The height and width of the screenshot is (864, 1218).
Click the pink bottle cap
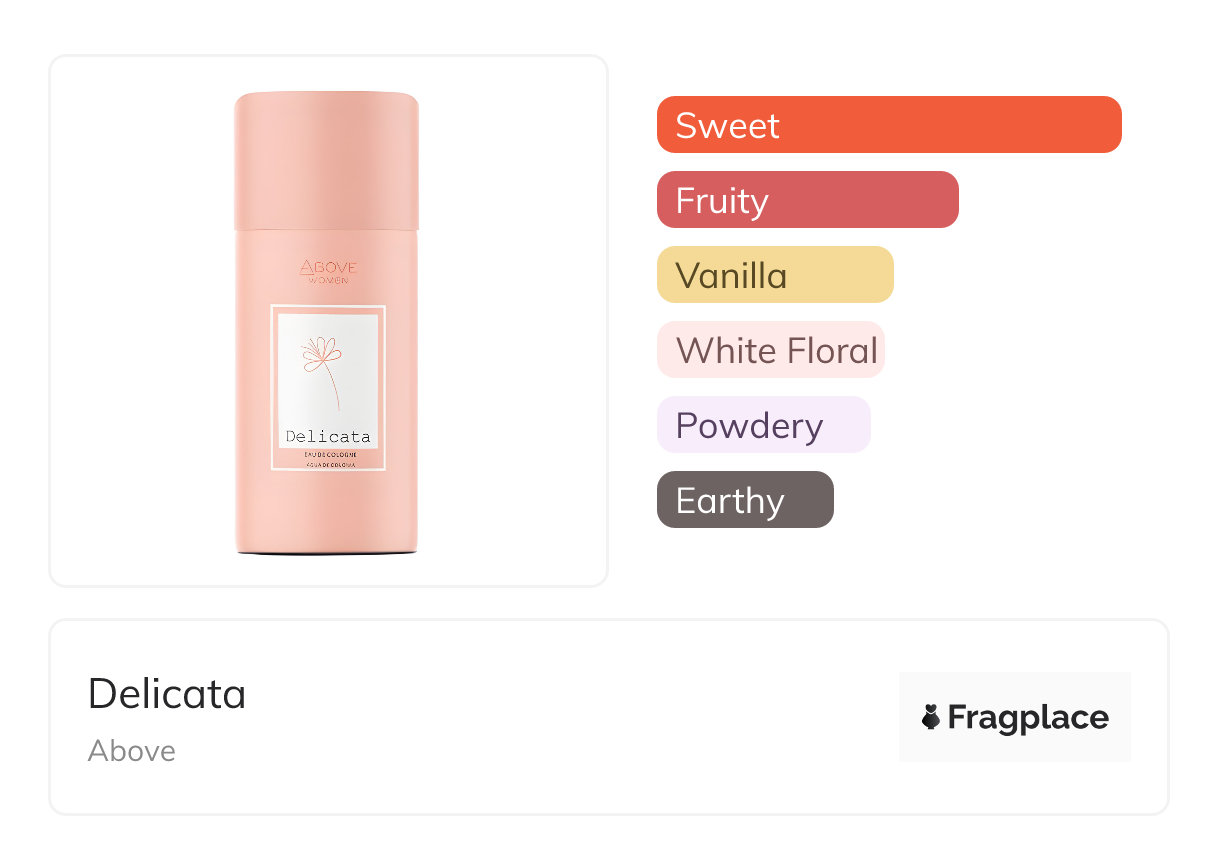327,160
